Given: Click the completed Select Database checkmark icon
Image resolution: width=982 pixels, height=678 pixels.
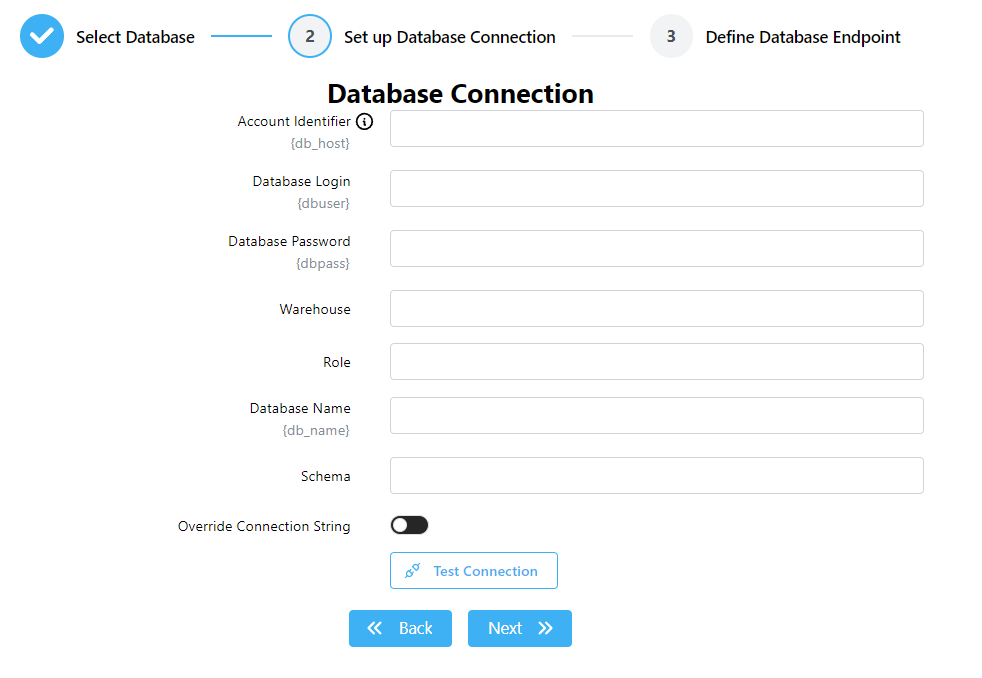Looking at the screenshot, I should (x=42, y=37).
